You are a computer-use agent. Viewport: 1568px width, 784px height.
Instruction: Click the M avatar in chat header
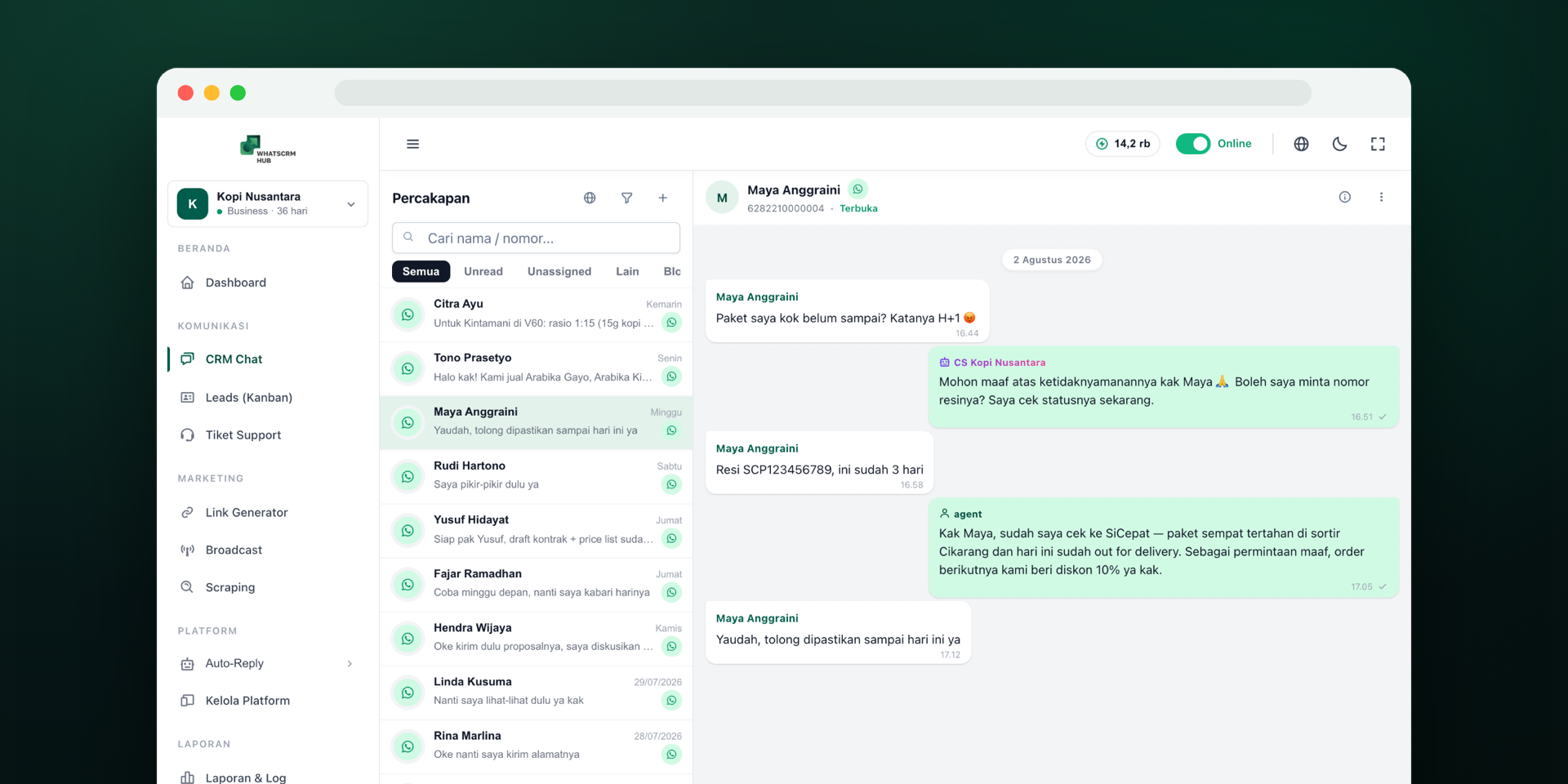tap(722, 198)
